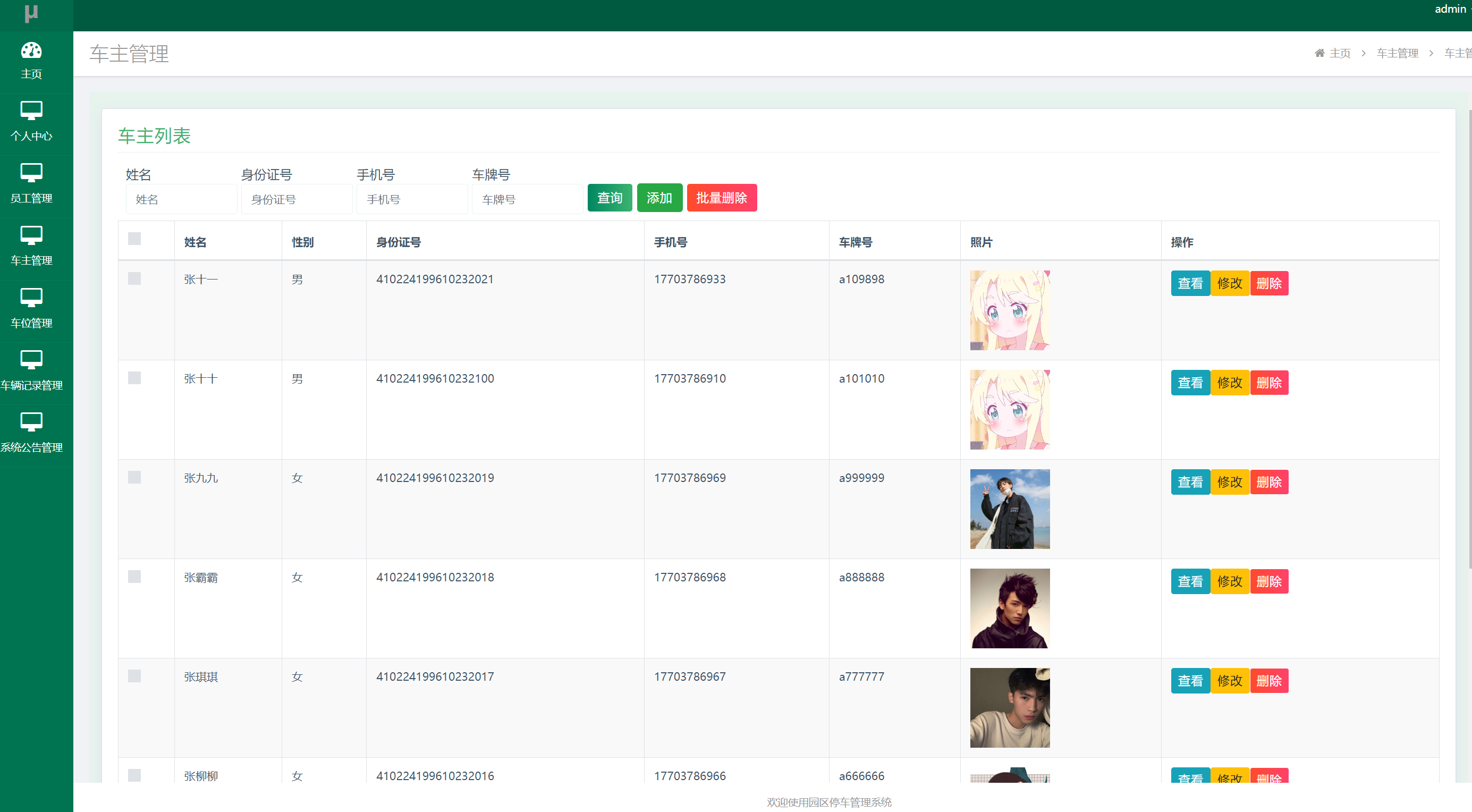Check the row checkbox for 张十一
The height and width of the screenshot is (812, 1472).
(134, 278)
